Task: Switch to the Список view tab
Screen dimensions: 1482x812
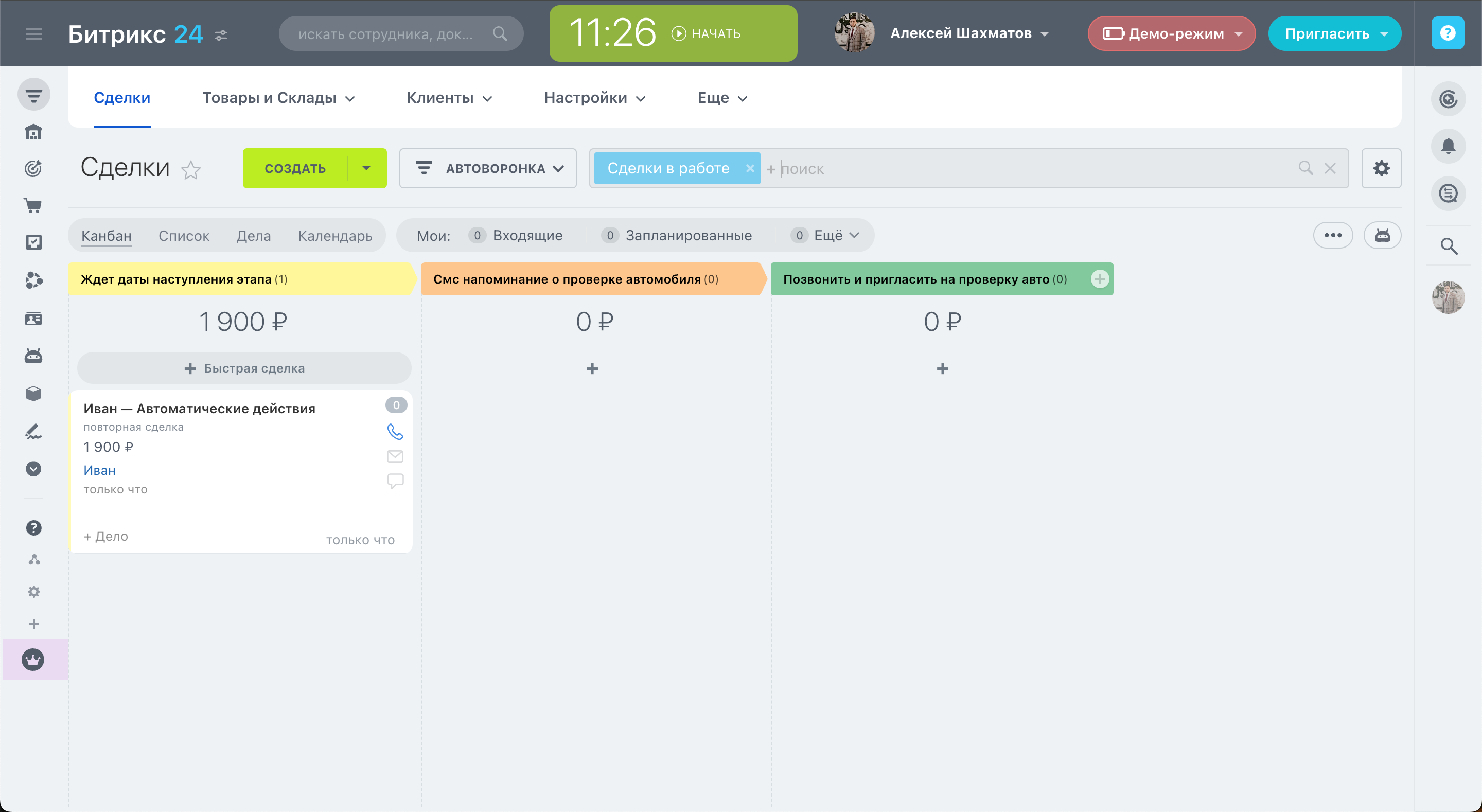Action: (184, 235)
